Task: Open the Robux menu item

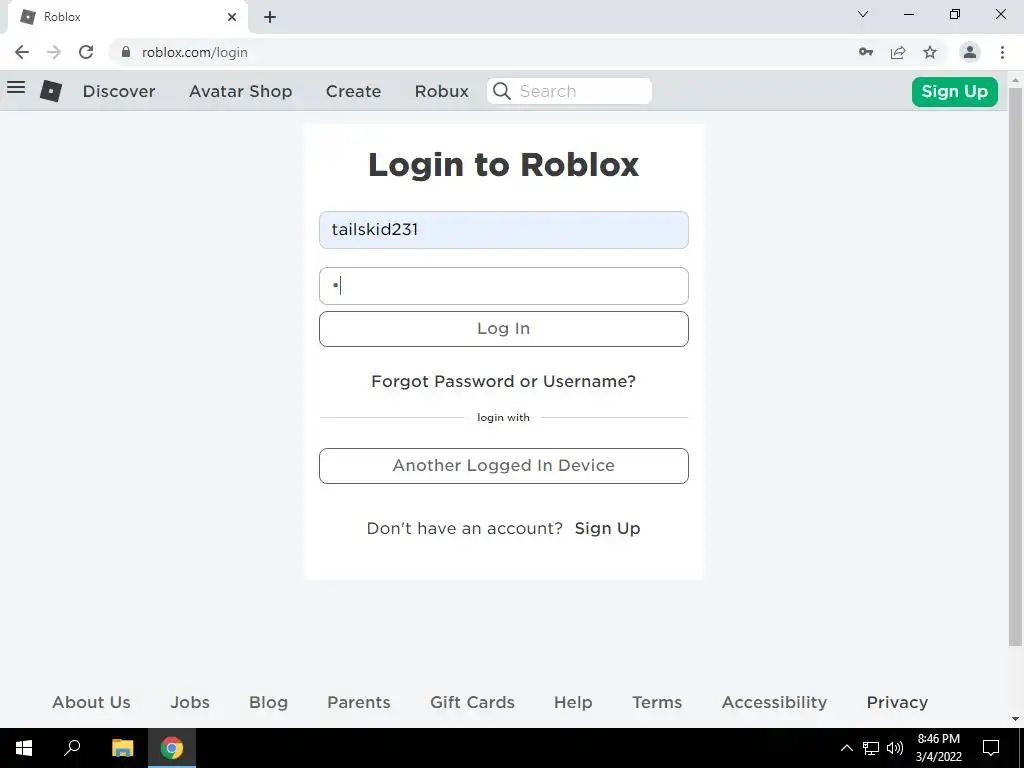Action: pyautogui.click(x=441, y=91)
